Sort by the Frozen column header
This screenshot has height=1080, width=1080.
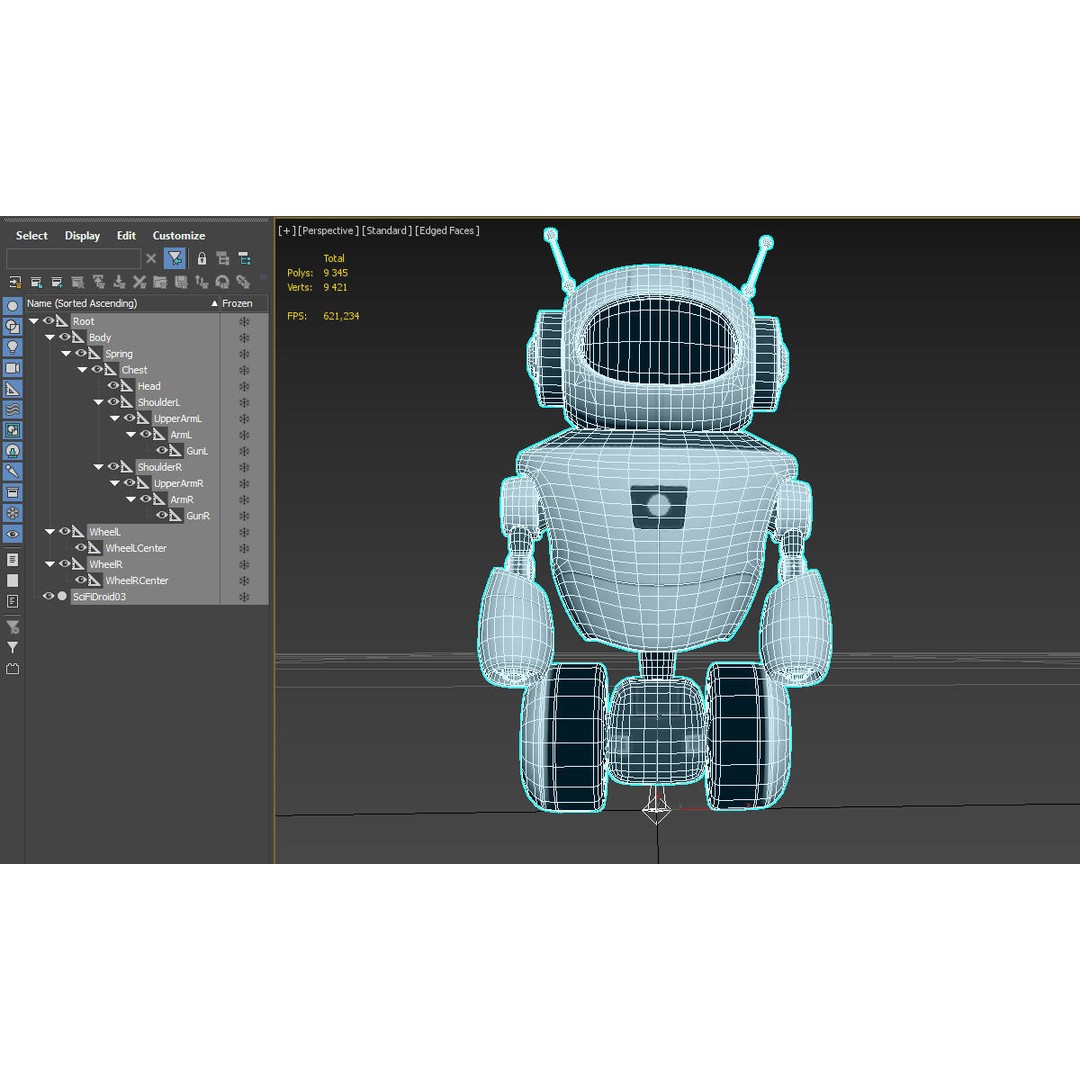238,303
